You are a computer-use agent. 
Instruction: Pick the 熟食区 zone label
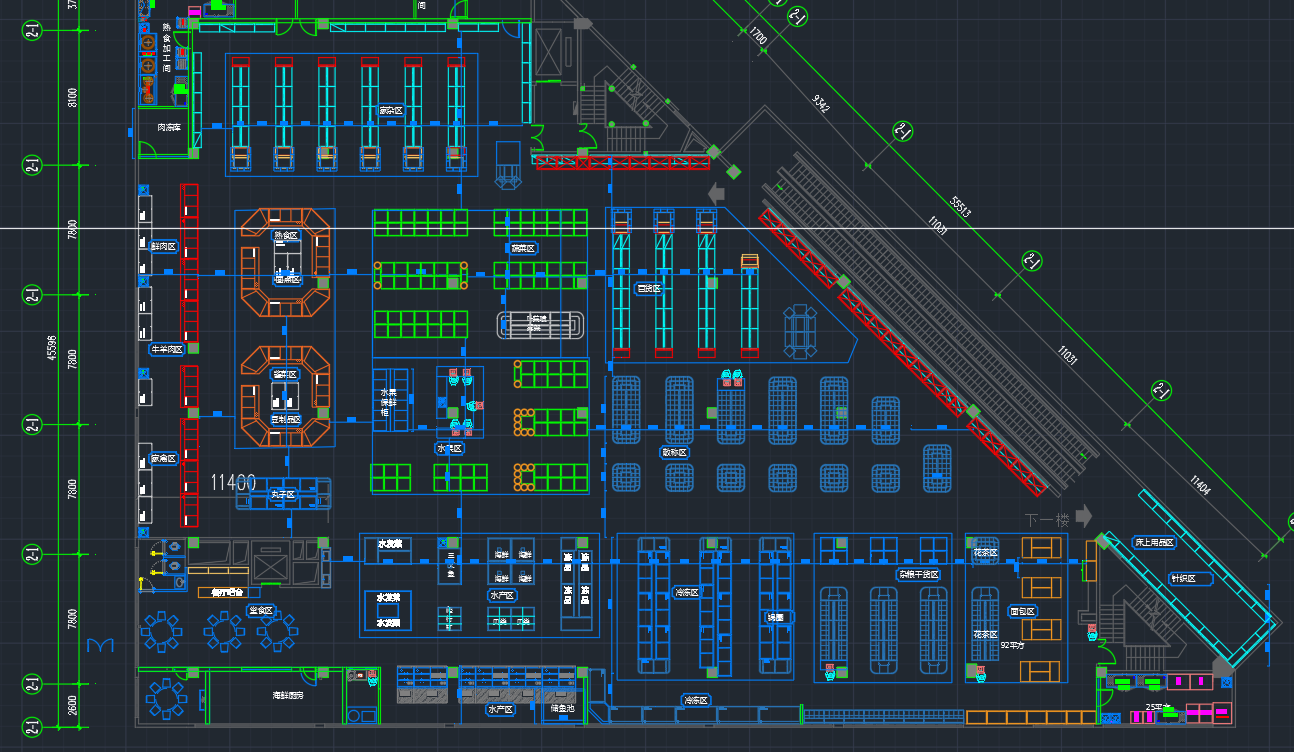click(x=286, y=236)
